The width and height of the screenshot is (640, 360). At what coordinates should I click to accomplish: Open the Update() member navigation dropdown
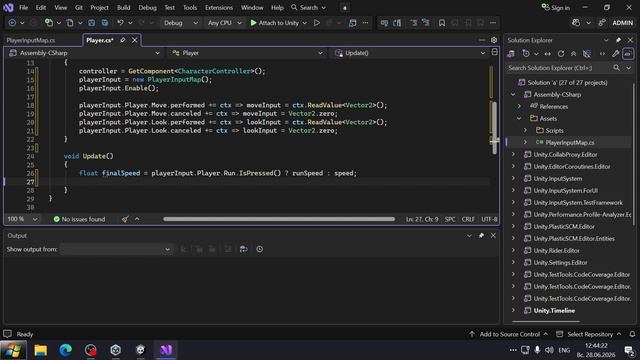410,53
